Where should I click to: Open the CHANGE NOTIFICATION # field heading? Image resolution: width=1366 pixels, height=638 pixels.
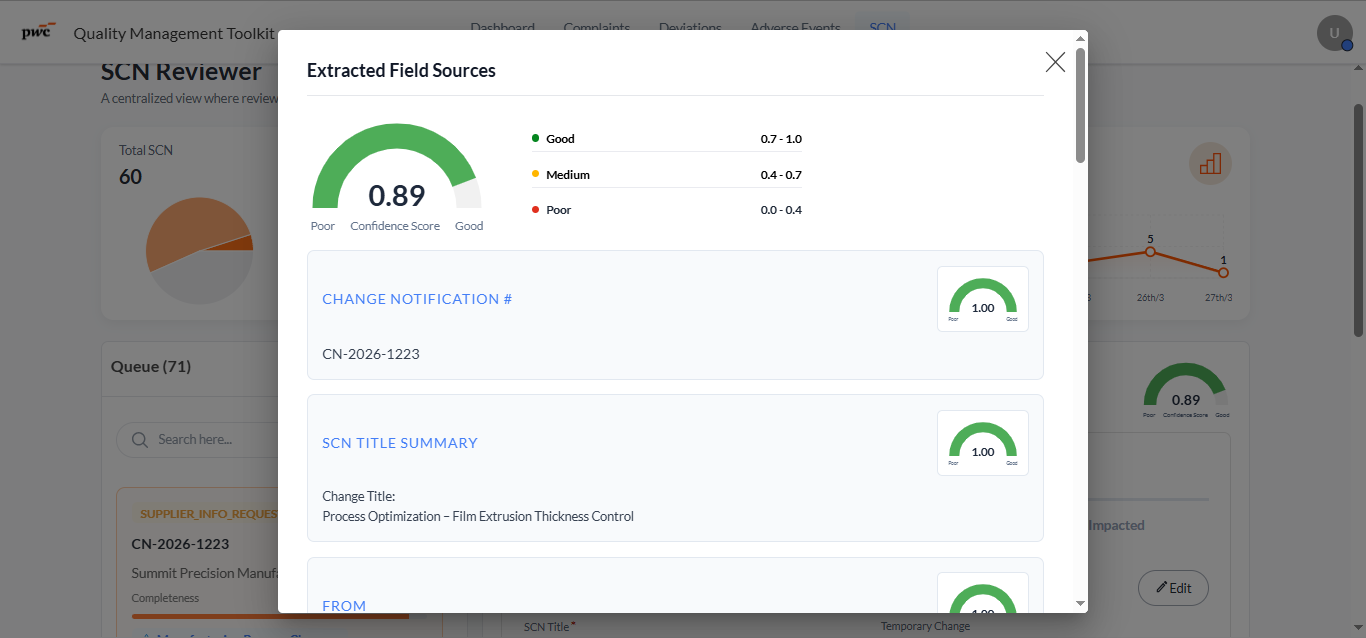417,299
